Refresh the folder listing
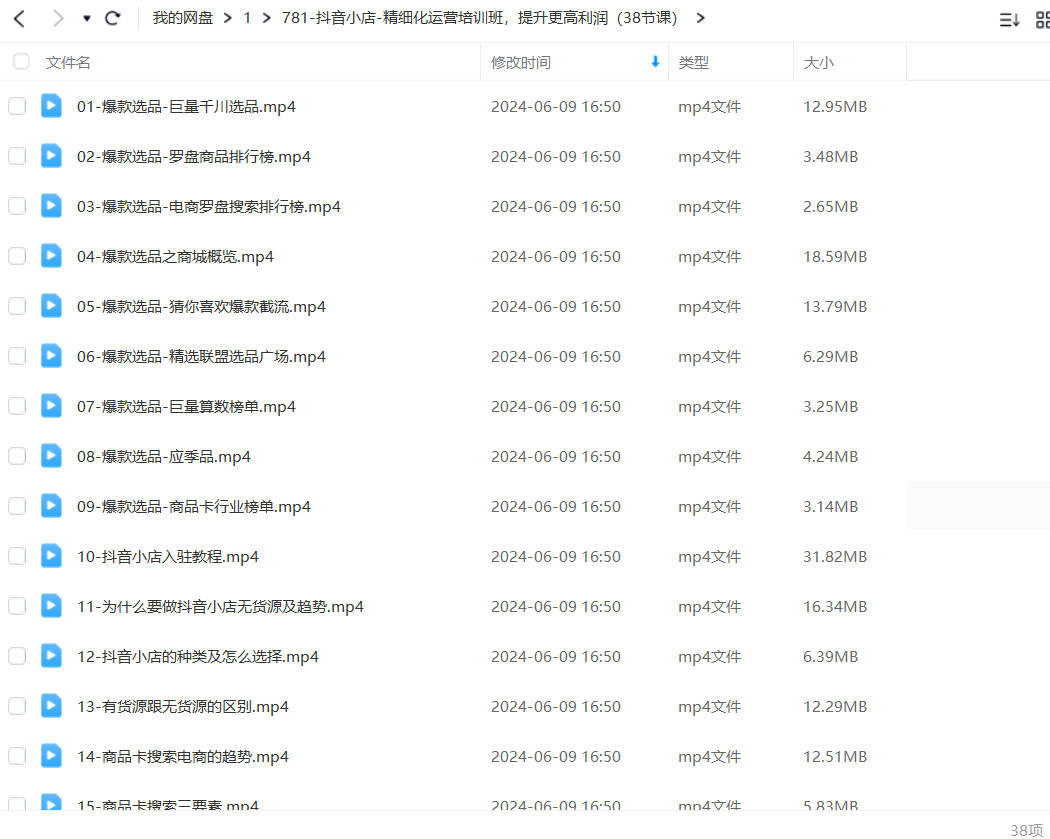1050x839 pixels. [x=112, y=18]
